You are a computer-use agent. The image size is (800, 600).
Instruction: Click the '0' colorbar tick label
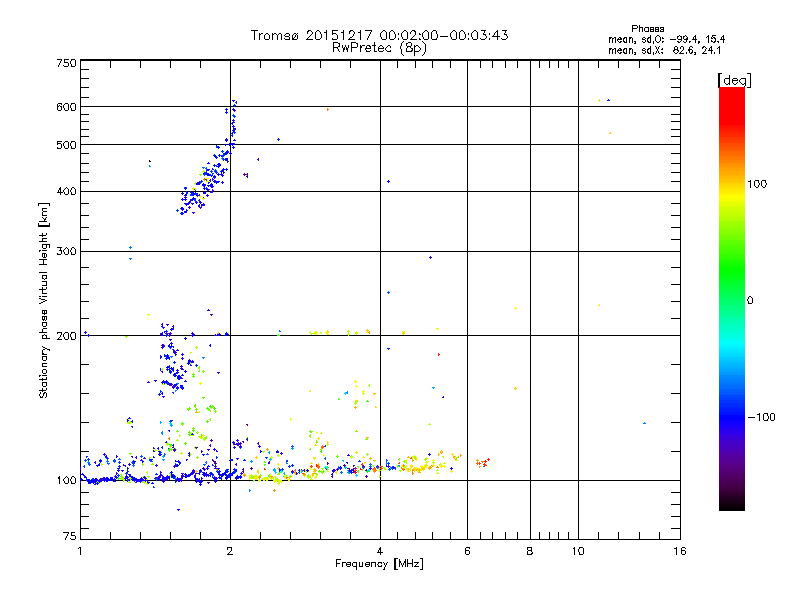coord(750,301)
